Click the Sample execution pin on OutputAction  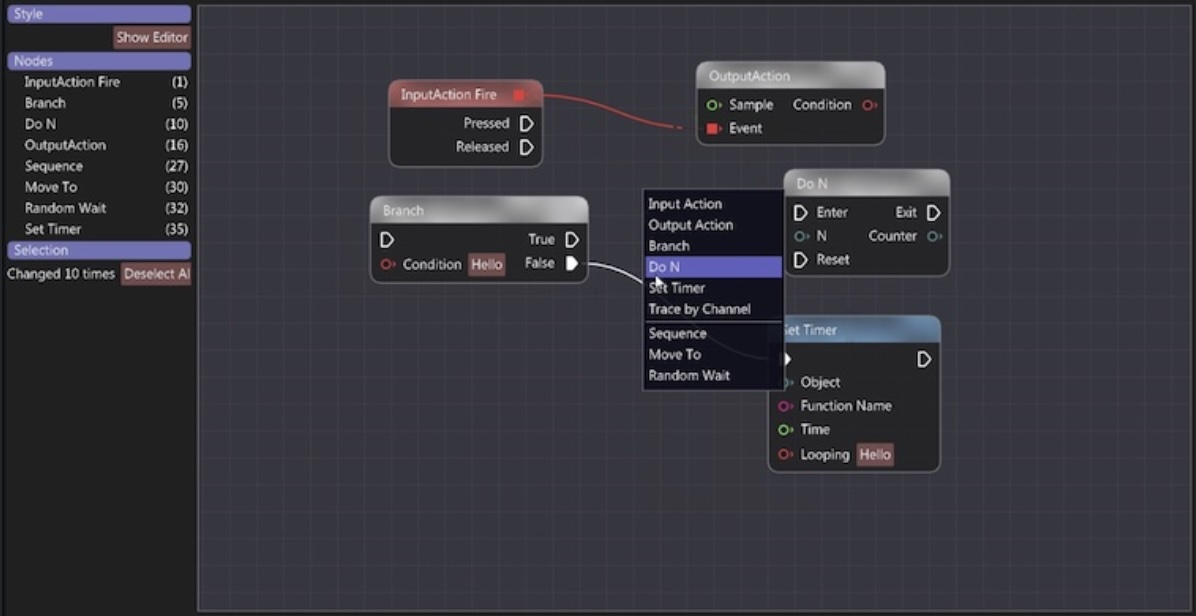(711, 104)
